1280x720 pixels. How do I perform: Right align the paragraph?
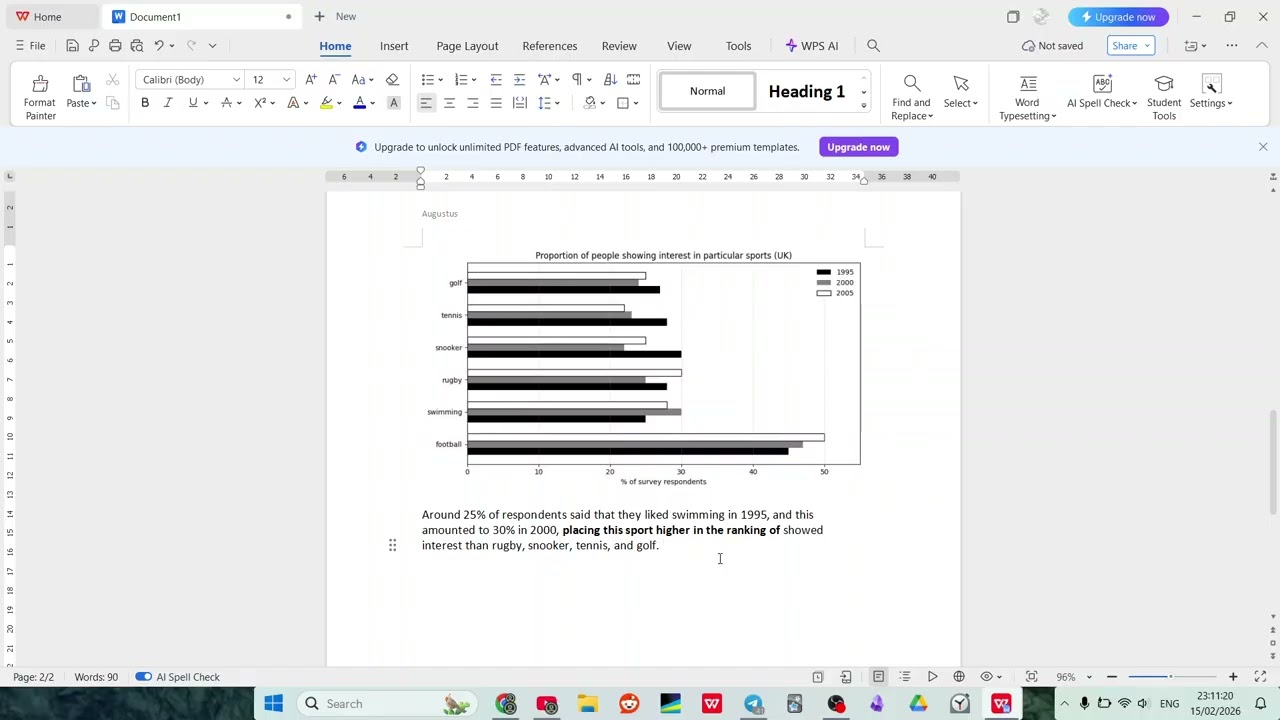coord(473,103)
